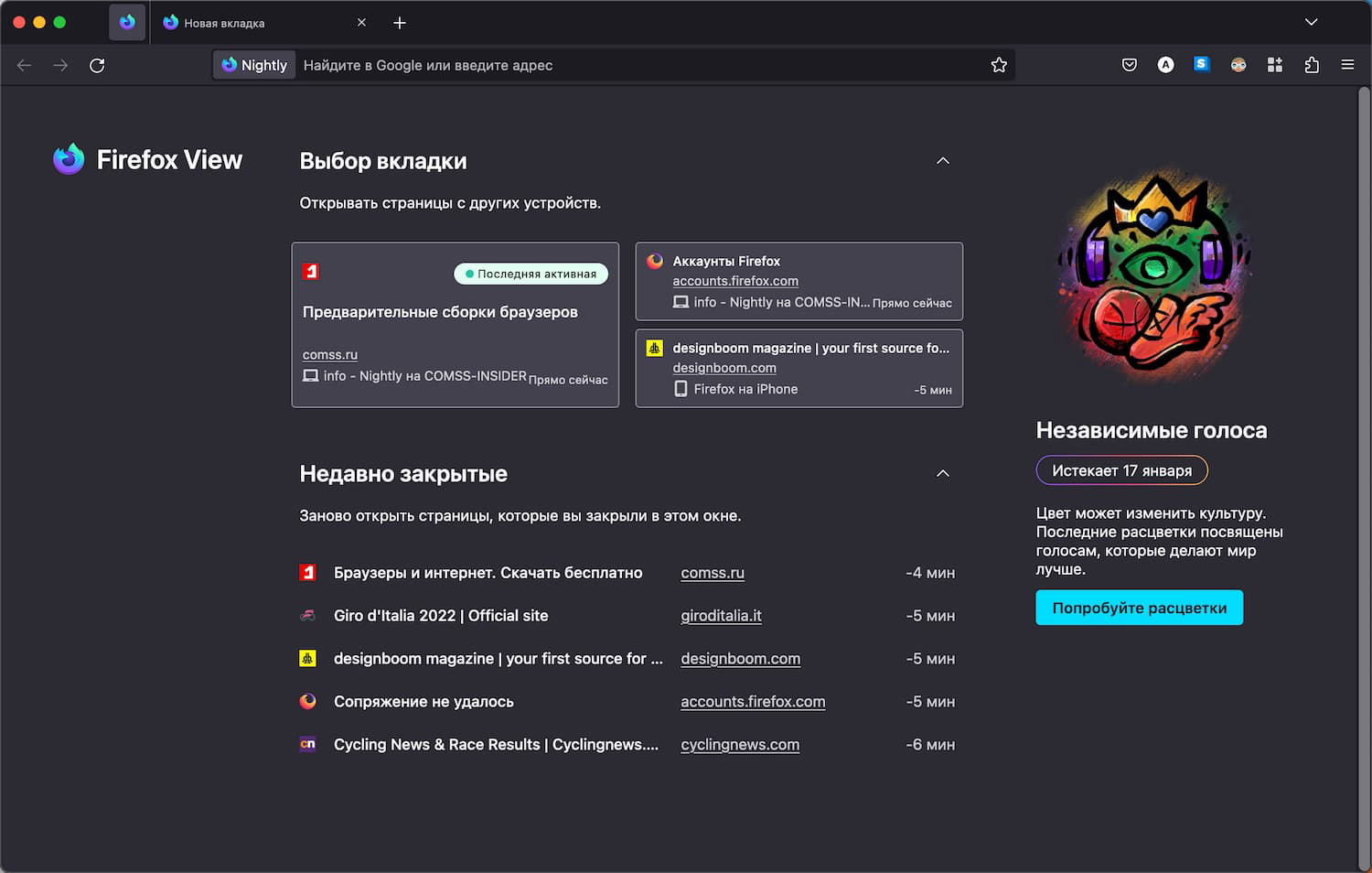Image resolution: width=1372 pixels, height=873 pixels.
Task: Open comss.ru link in recently closed
Action: tap(713, 573)
